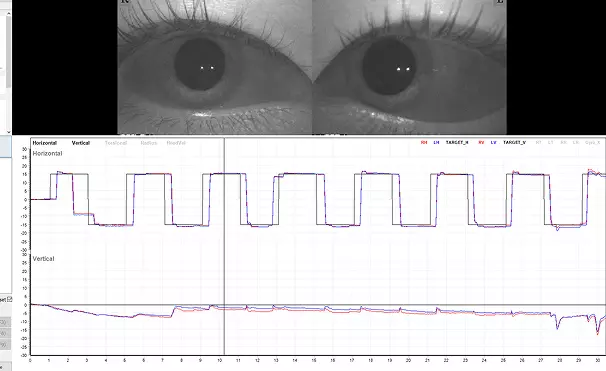The image size is (606, 371).
Task: Enable the Torsional trace view
Action: [x=116, y=143]
